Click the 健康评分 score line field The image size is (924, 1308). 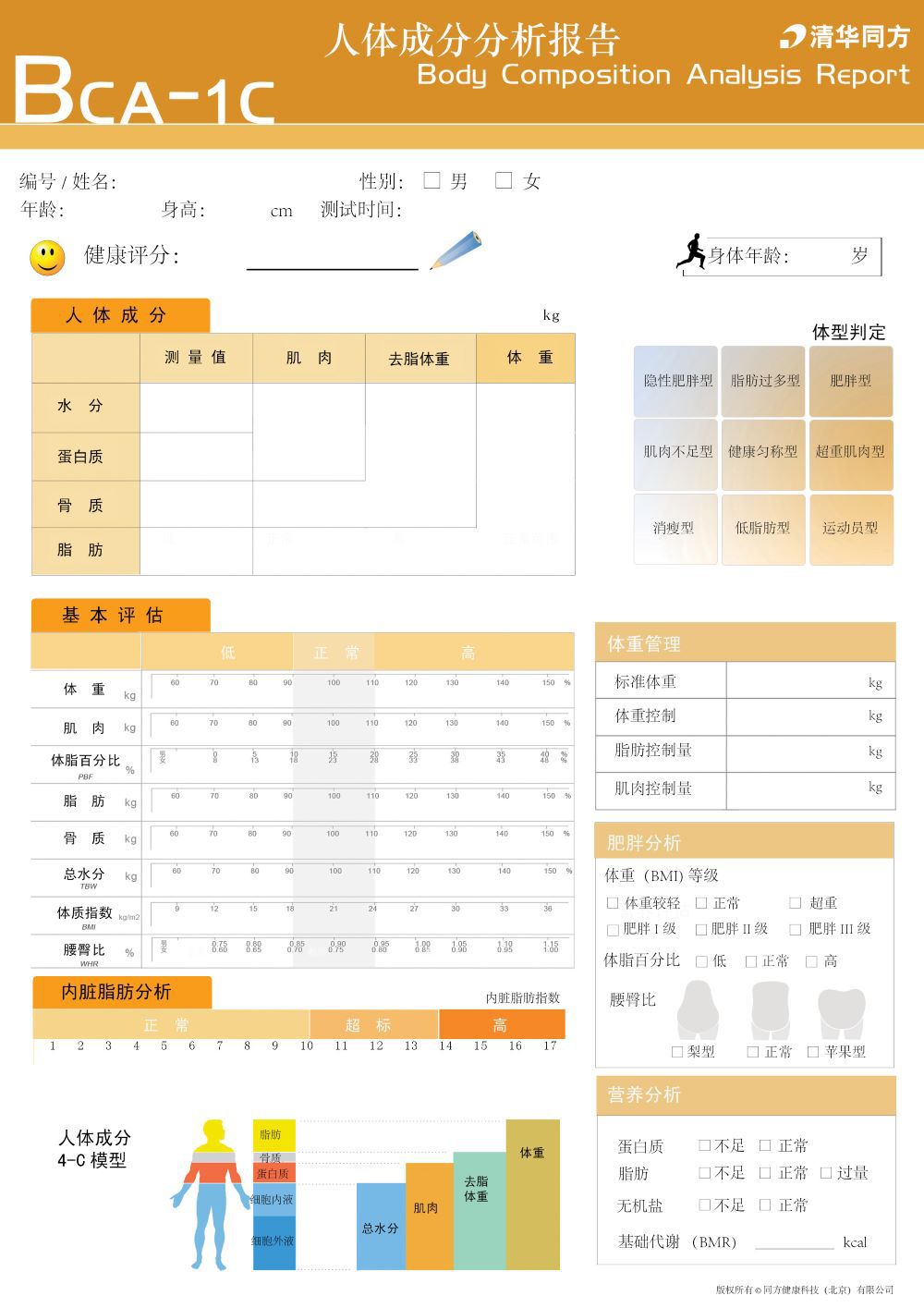coord(333,259)
